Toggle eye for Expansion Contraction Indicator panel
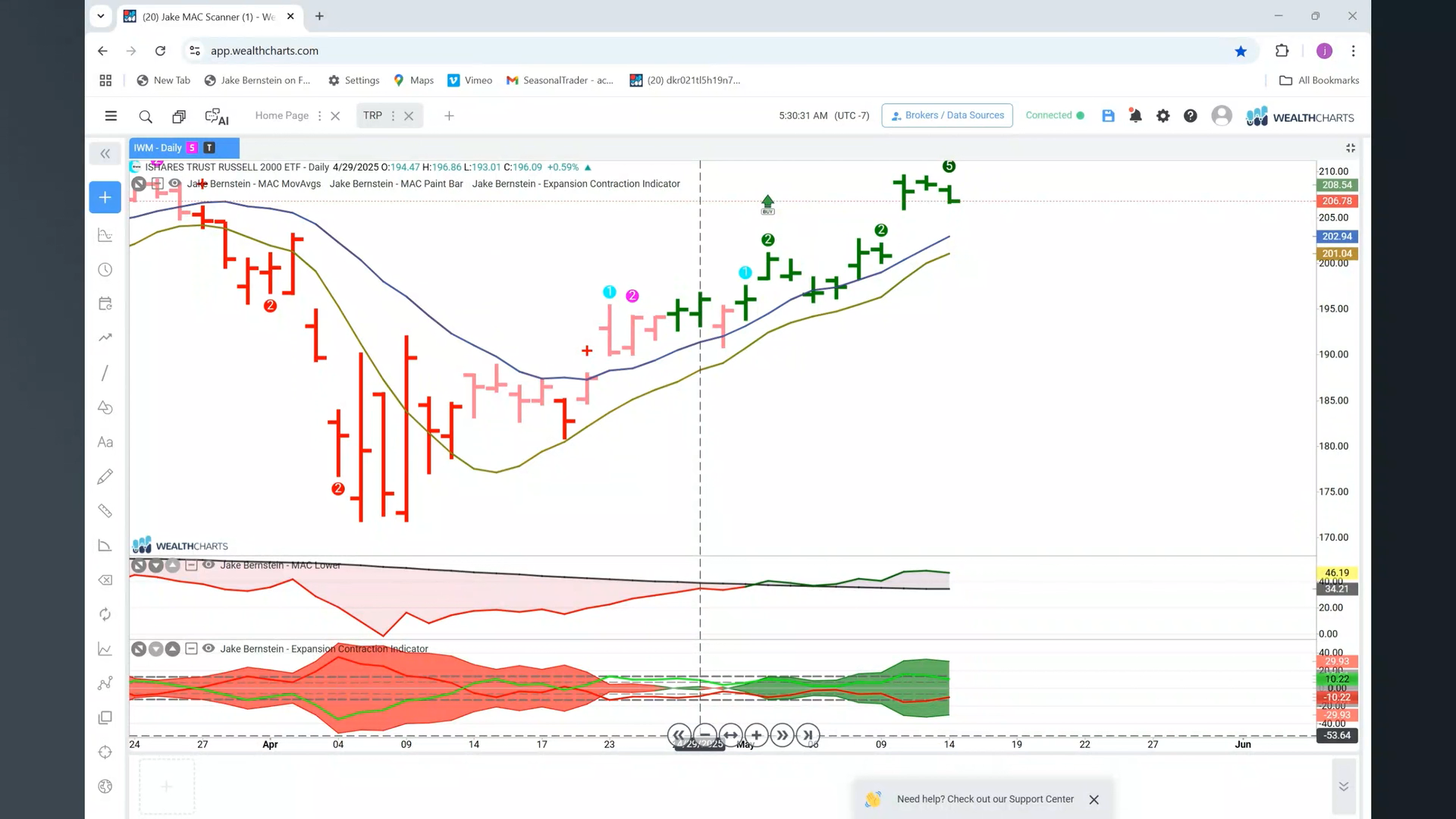Screen dimensions: 1456x819 point(209,648)
